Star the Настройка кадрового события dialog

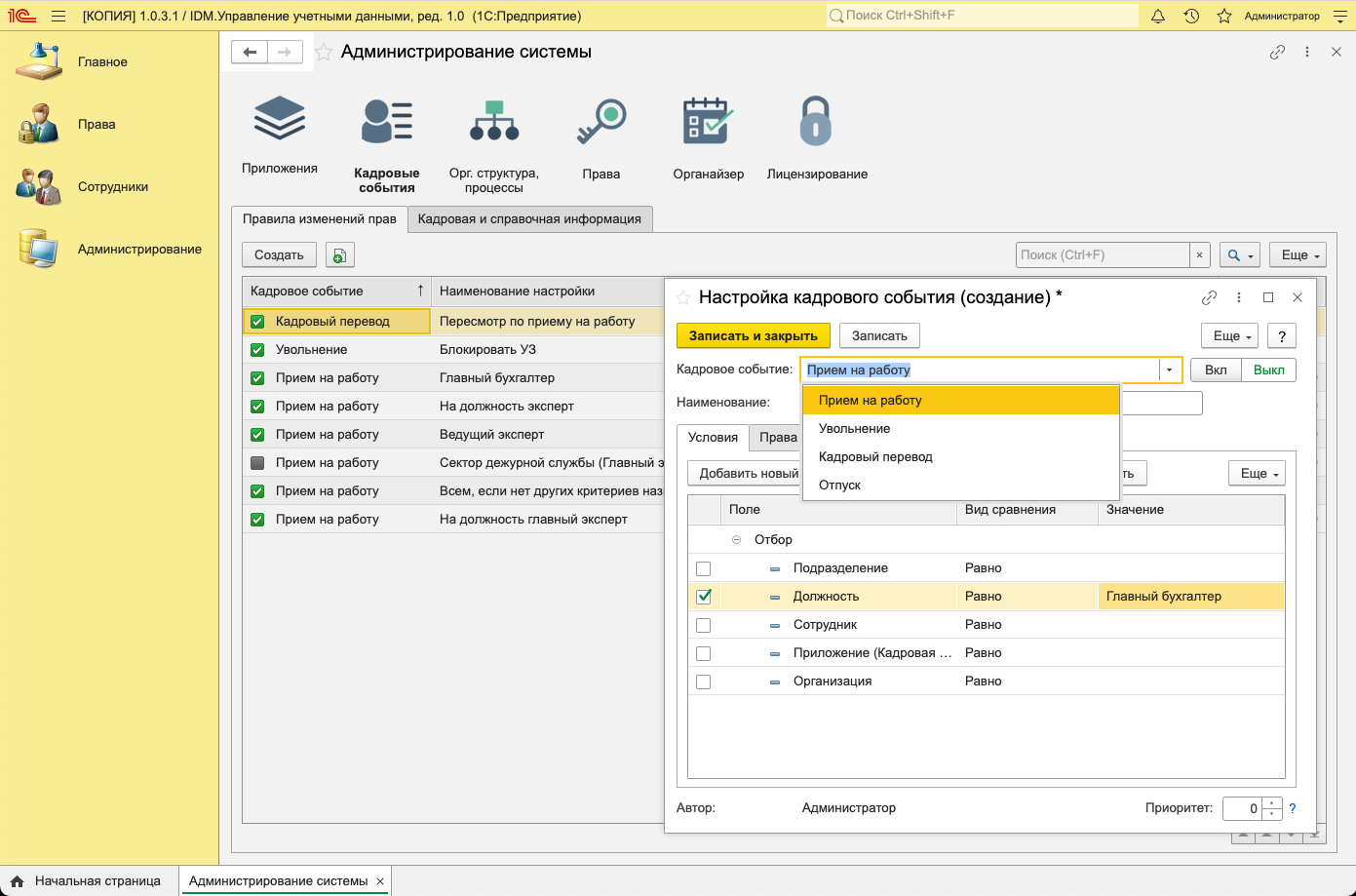pos(683,297)
